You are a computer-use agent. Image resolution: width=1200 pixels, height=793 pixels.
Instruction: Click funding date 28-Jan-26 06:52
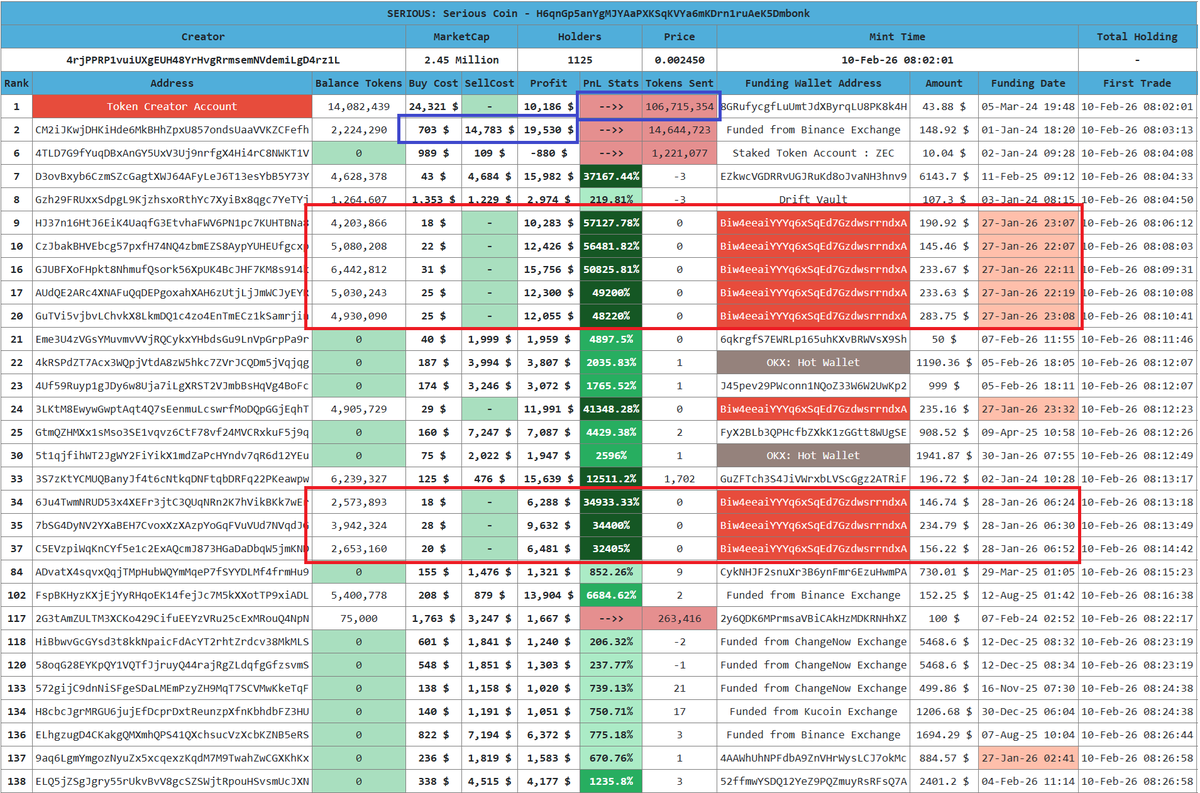pos(1028,548)
